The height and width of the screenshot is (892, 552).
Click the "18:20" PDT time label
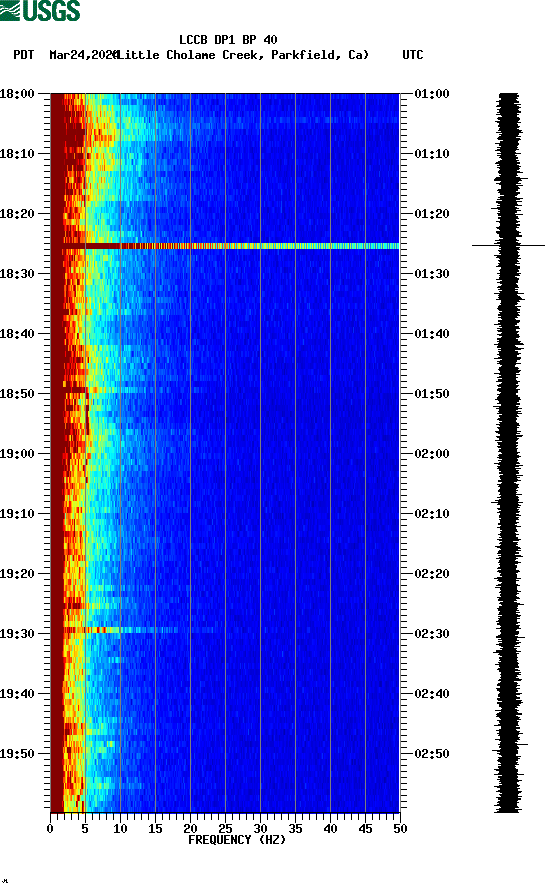tap(17, 213)
